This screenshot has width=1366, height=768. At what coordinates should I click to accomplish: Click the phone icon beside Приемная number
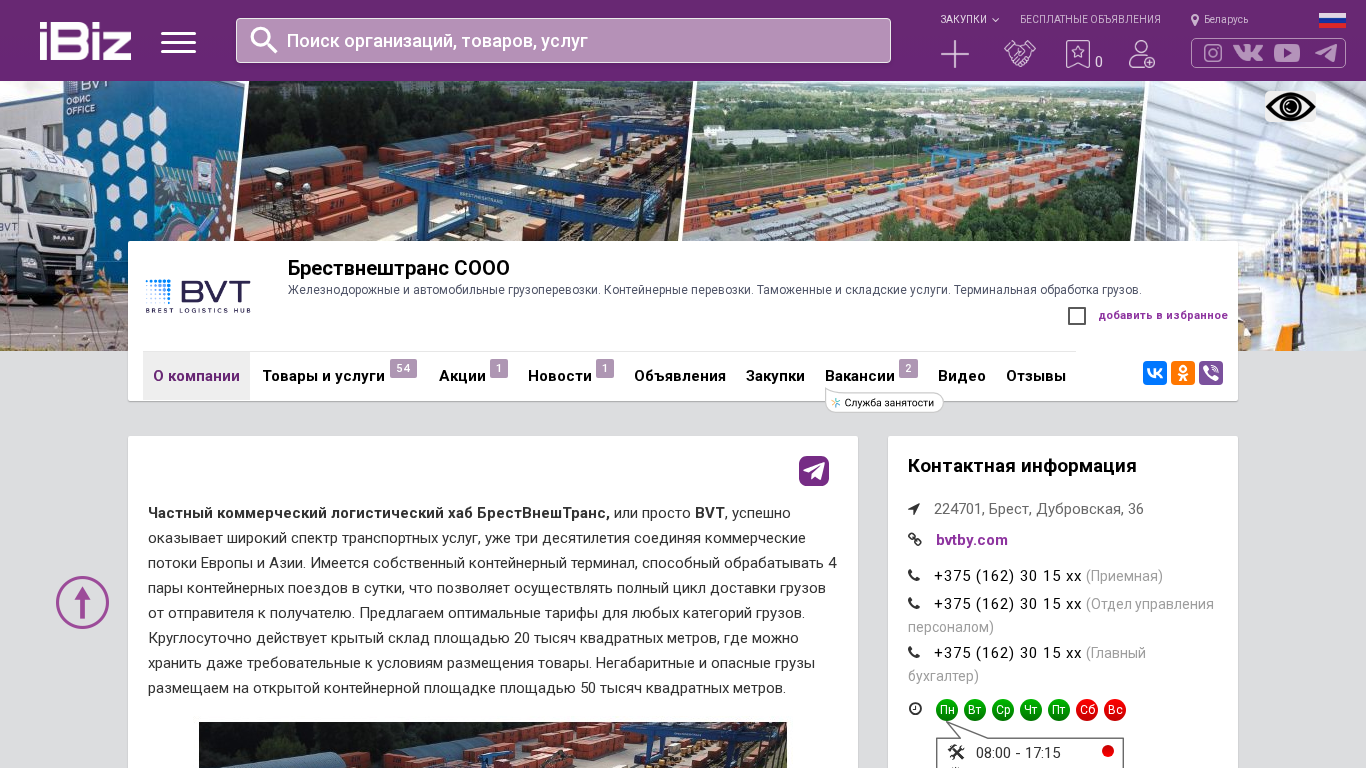914,575
